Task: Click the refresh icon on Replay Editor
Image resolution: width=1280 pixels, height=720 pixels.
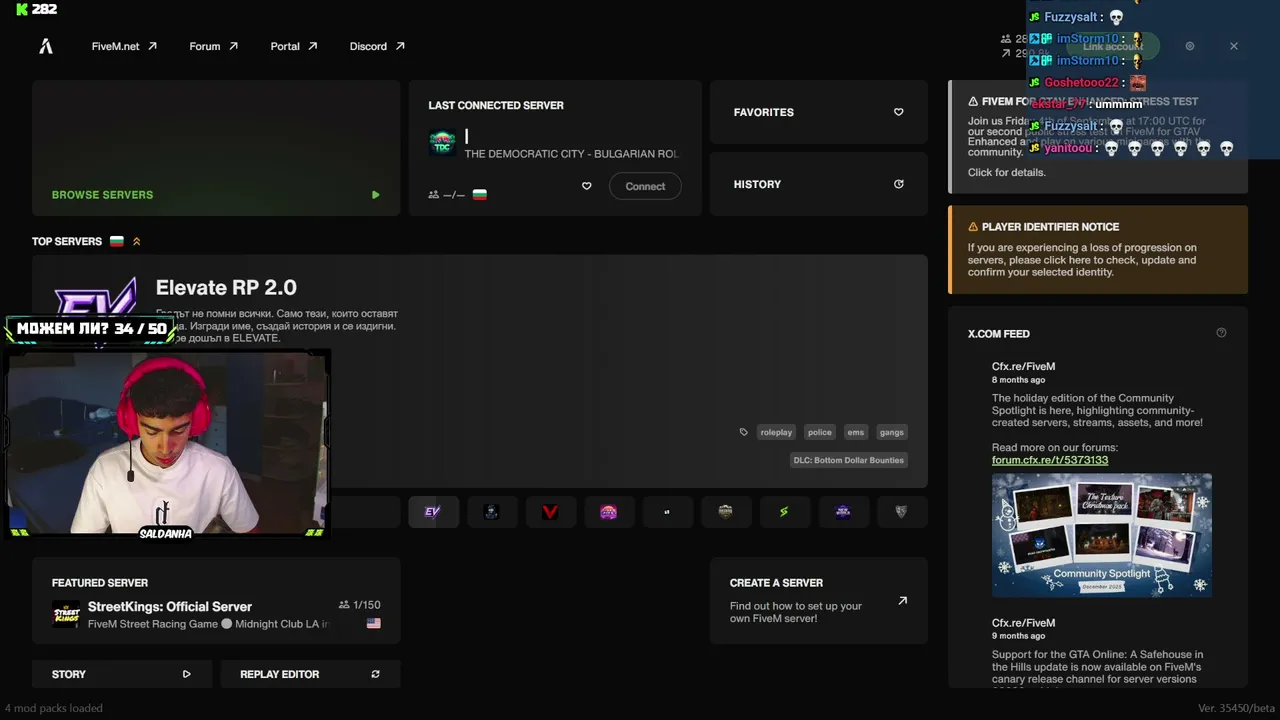Action: (376, 674)
